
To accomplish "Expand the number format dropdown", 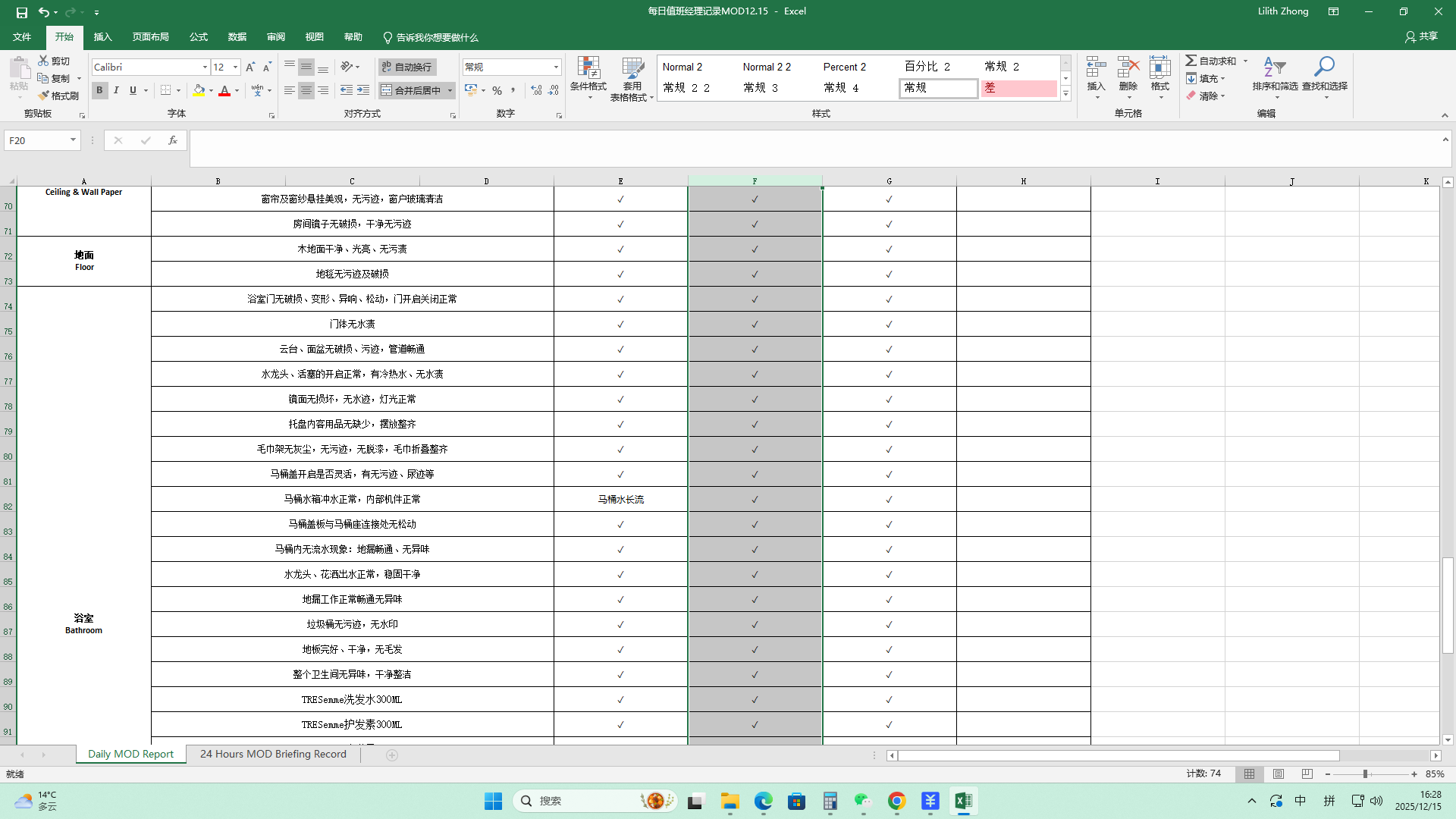I will pos(556,67).
